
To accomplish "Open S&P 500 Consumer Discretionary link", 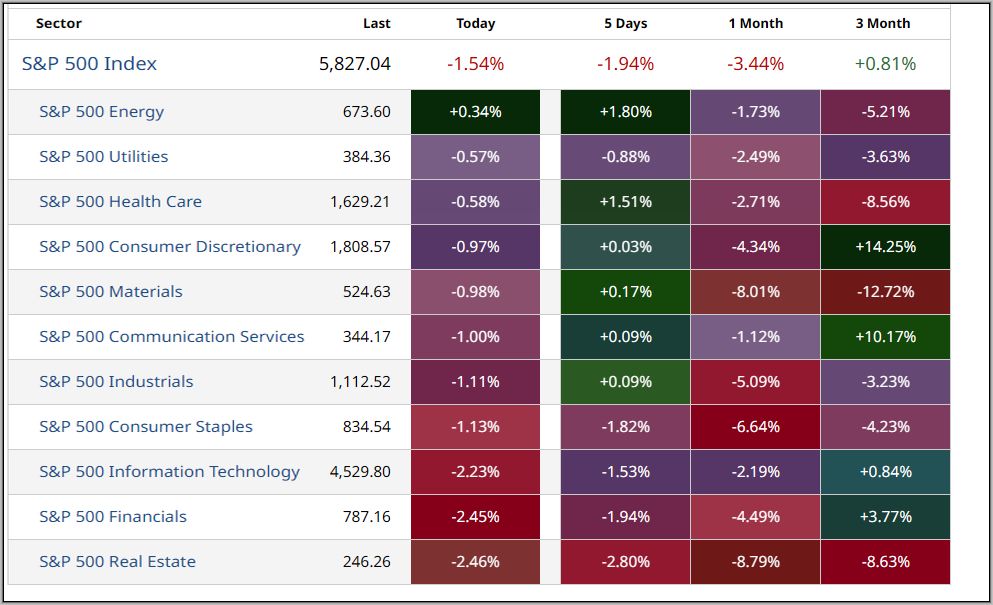I will pyautogui.click(x=169, y=247).
